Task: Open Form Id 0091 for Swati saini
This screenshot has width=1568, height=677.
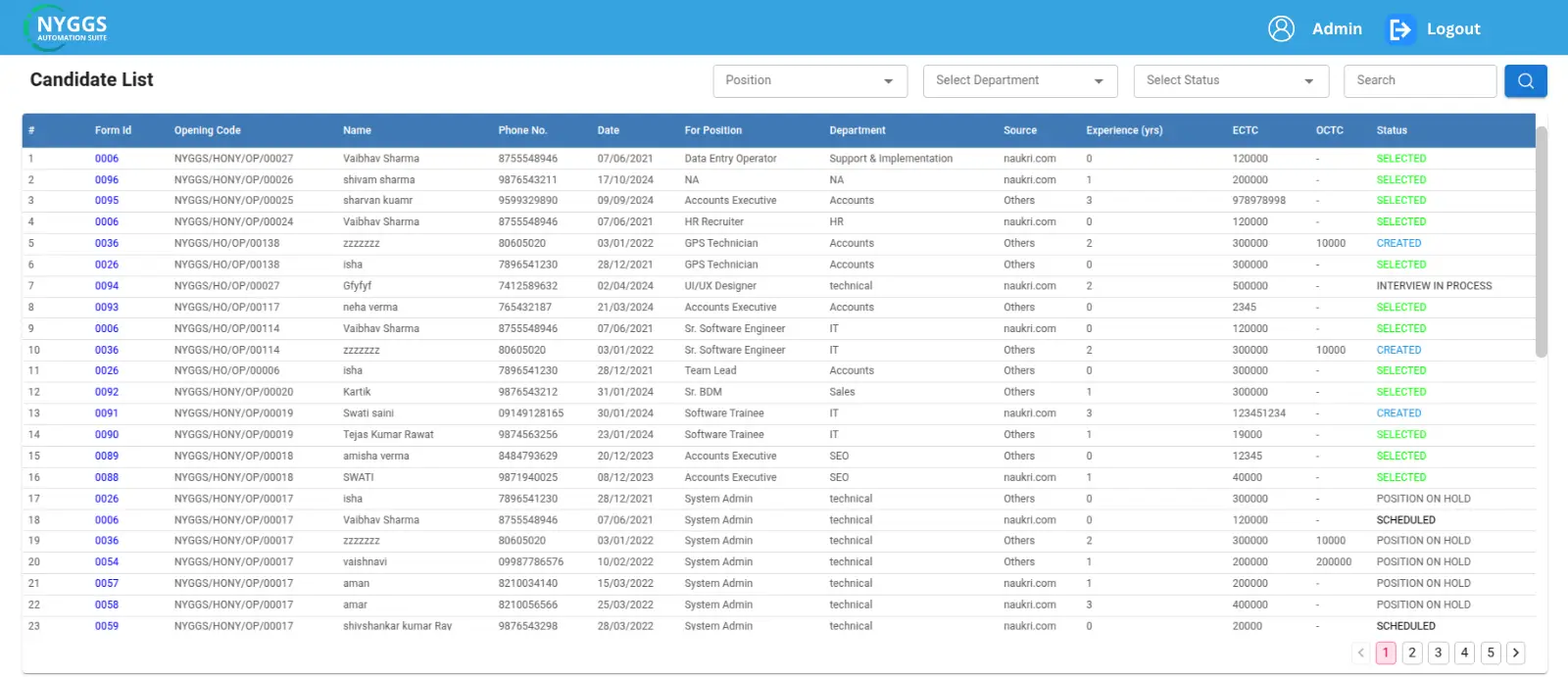Action: click(x=107, y=413)
